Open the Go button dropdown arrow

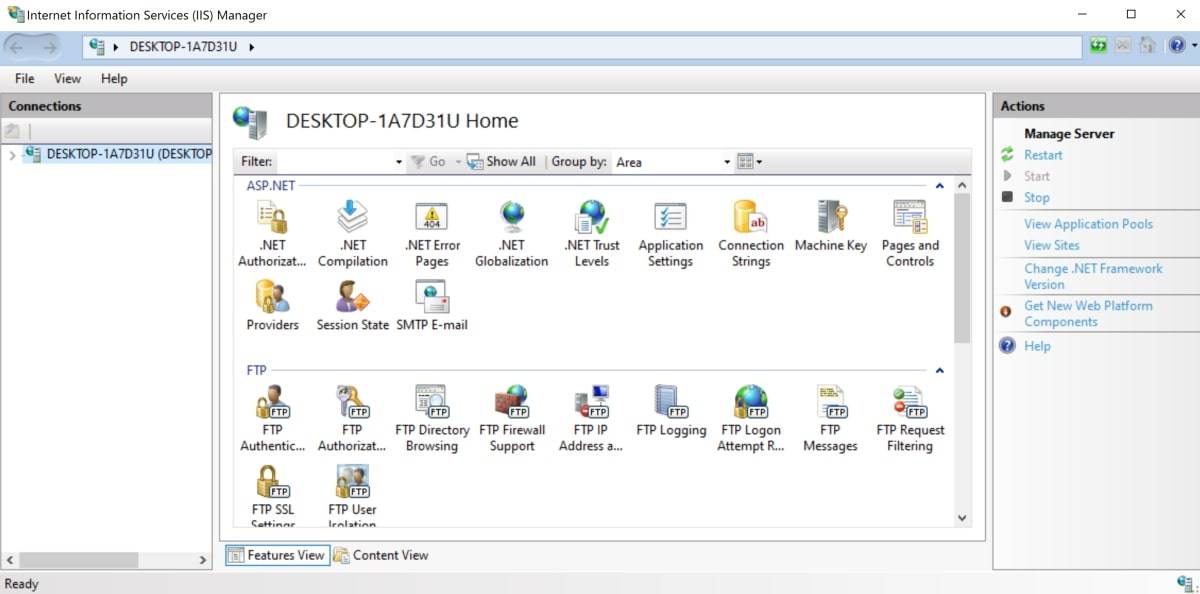458,162
